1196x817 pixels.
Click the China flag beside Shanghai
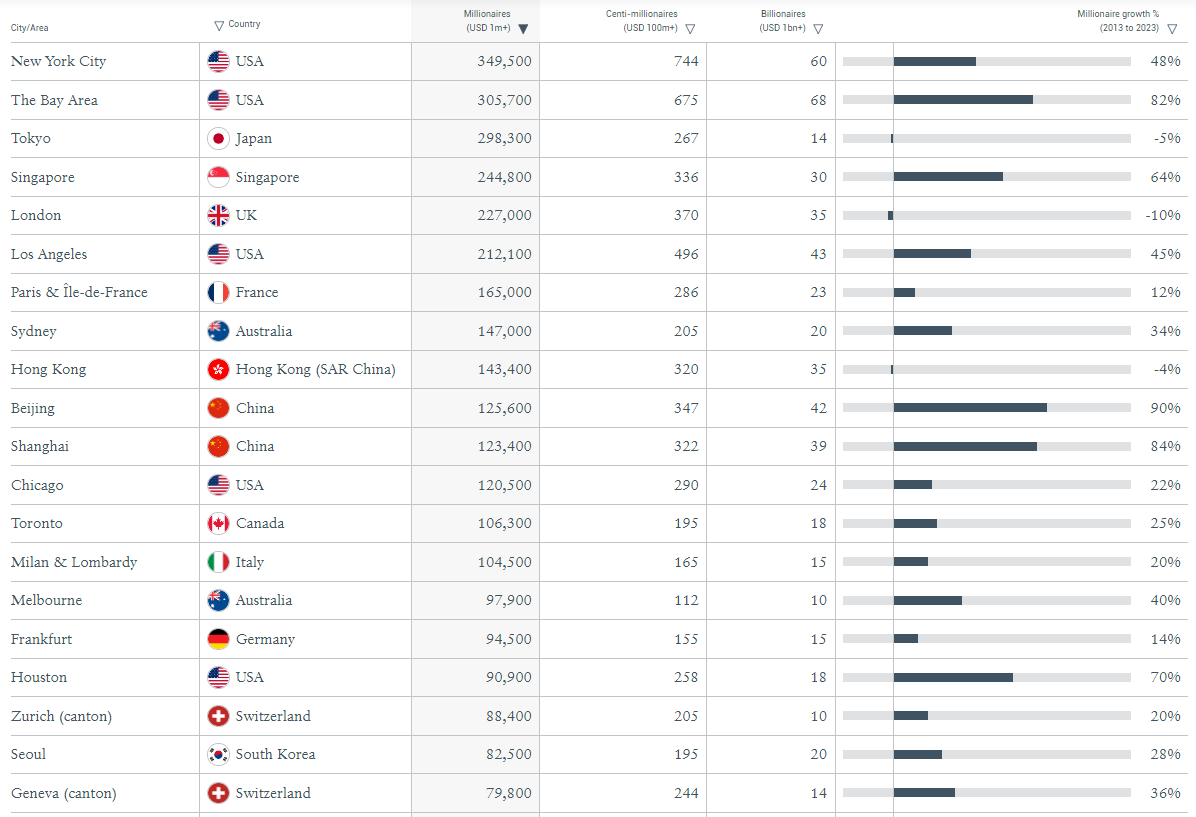coord(218,446)
